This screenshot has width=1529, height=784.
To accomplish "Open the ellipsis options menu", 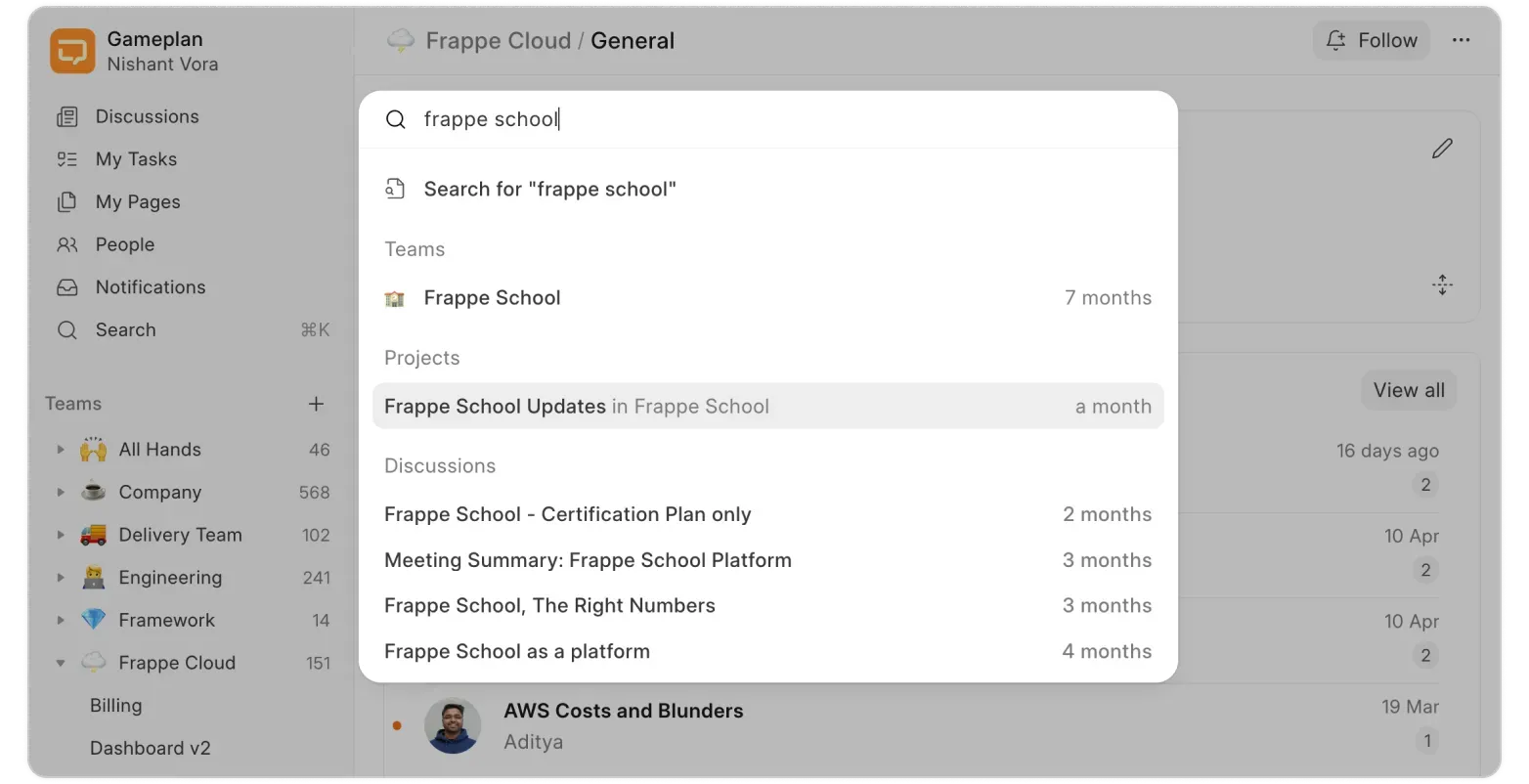I will click(1462, 40).
